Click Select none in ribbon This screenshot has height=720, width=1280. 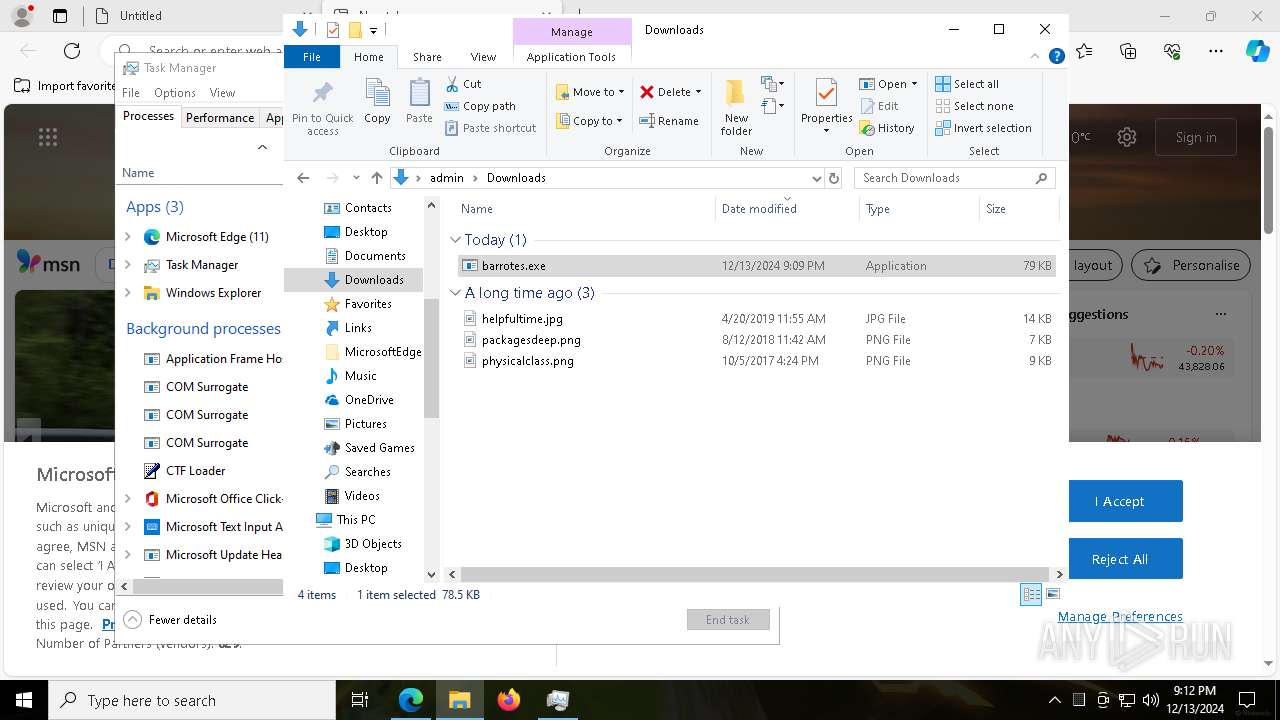tap(974, 106)
